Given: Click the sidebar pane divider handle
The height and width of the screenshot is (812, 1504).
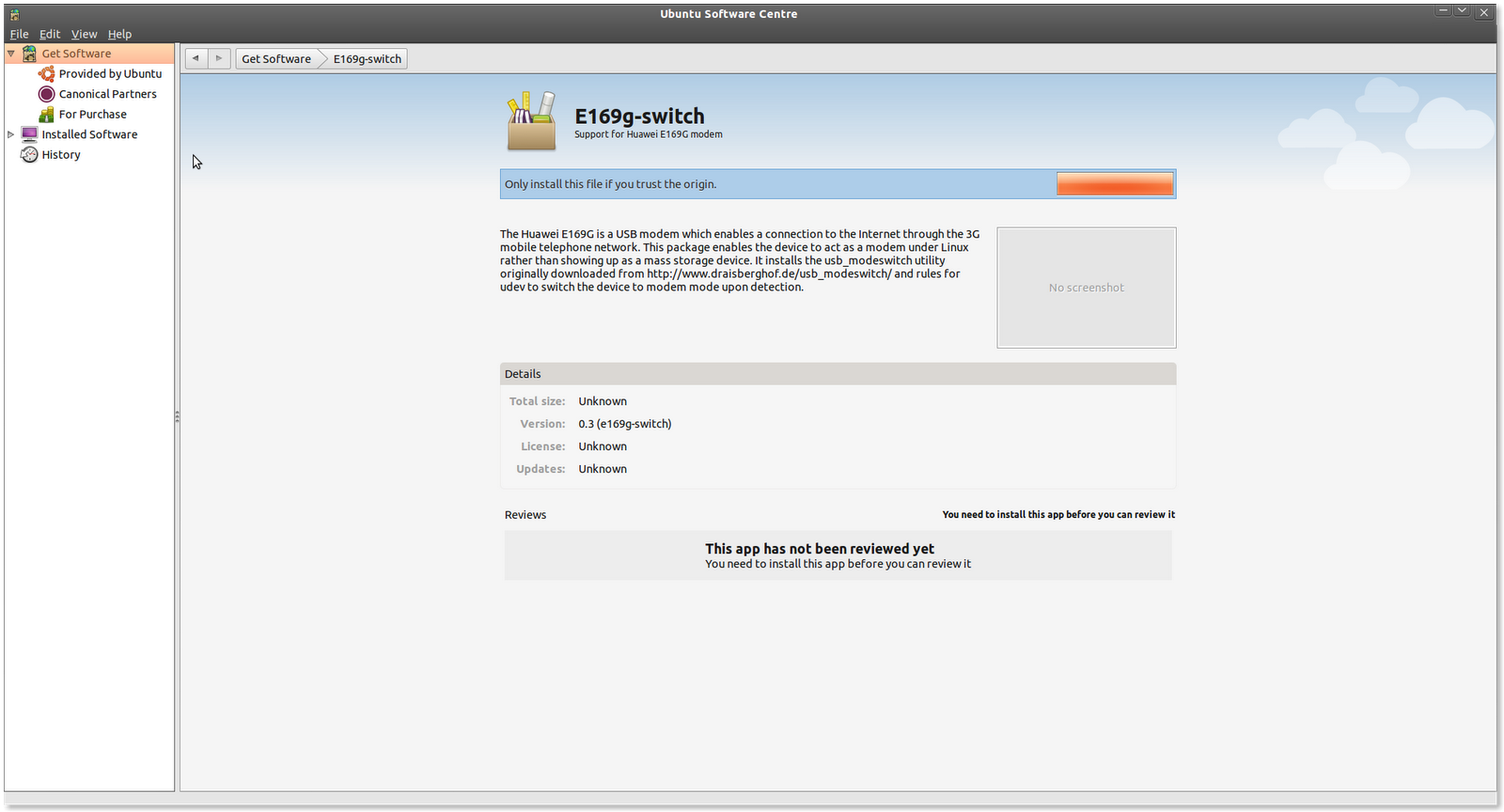Looking at the screenshot, I should tap(177, 416).
